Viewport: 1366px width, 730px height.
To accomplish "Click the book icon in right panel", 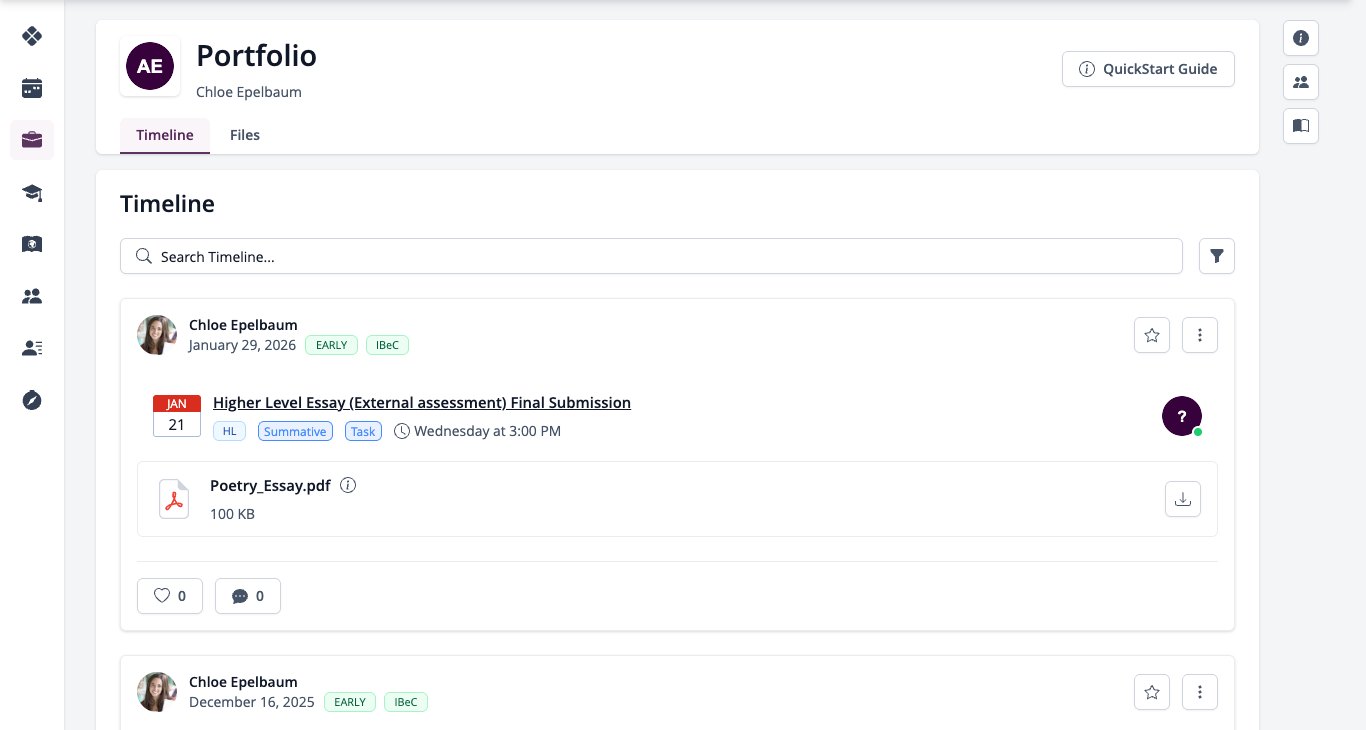I will coord(1301,126).
